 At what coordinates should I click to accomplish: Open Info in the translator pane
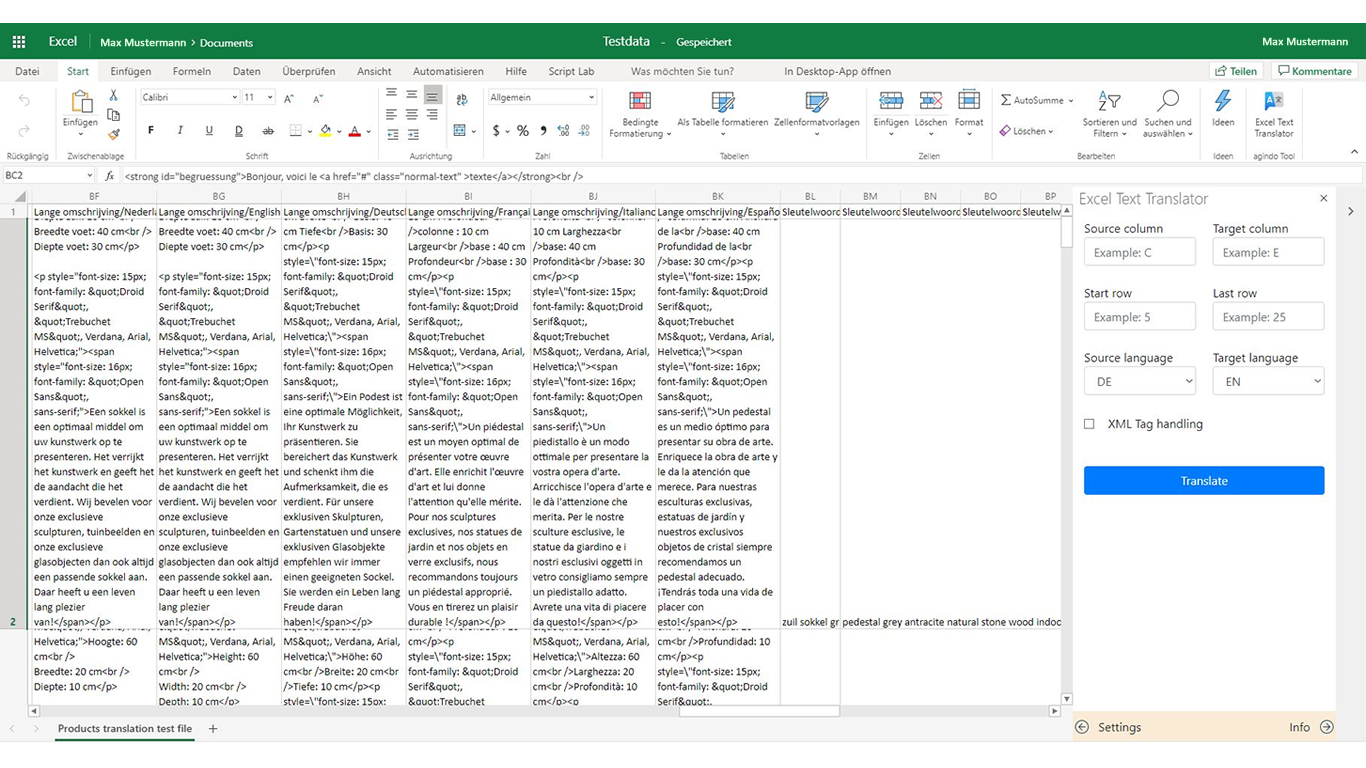[x=1311, y=727]
